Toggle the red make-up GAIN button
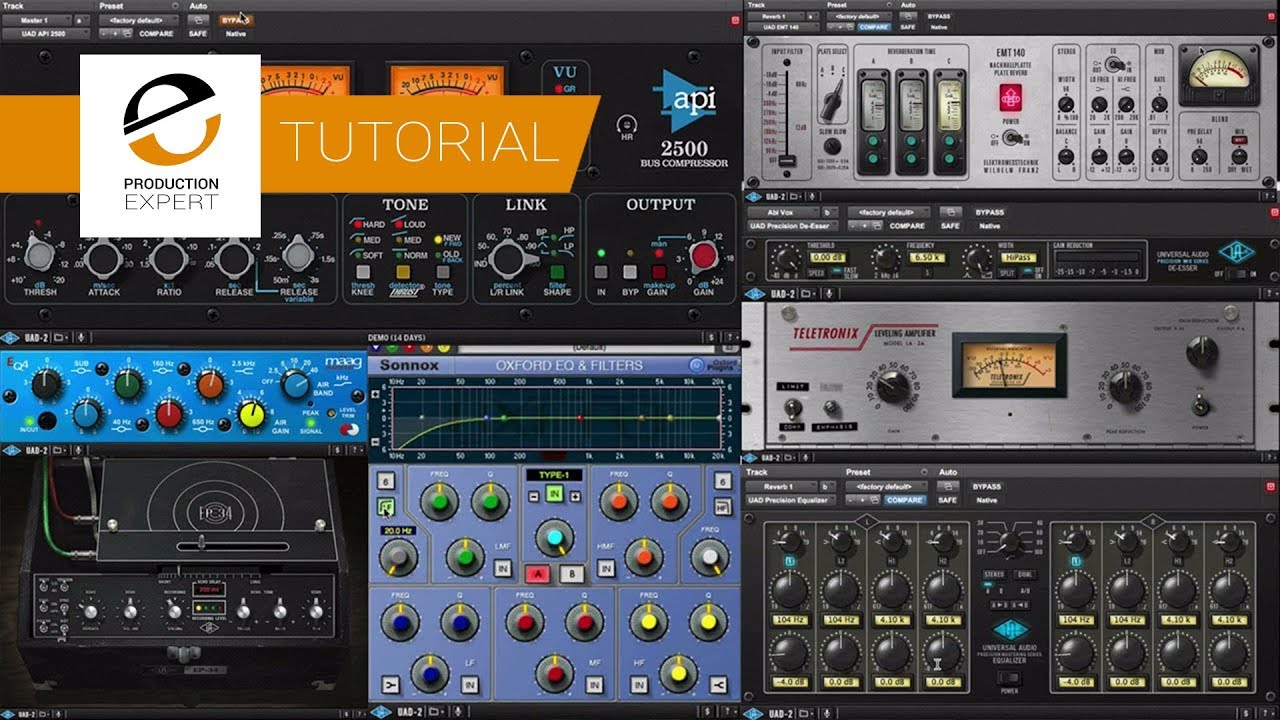 coord(659,271)
